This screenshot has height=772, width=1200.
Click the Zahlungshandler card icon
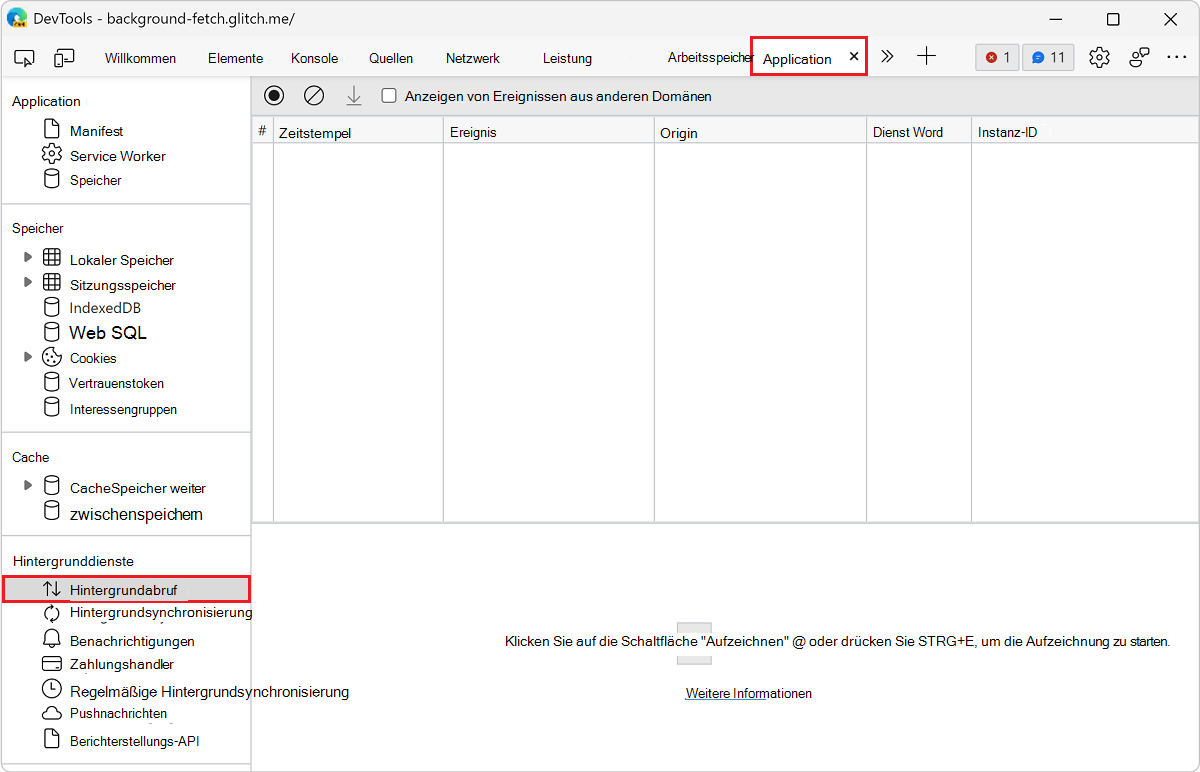52,664
